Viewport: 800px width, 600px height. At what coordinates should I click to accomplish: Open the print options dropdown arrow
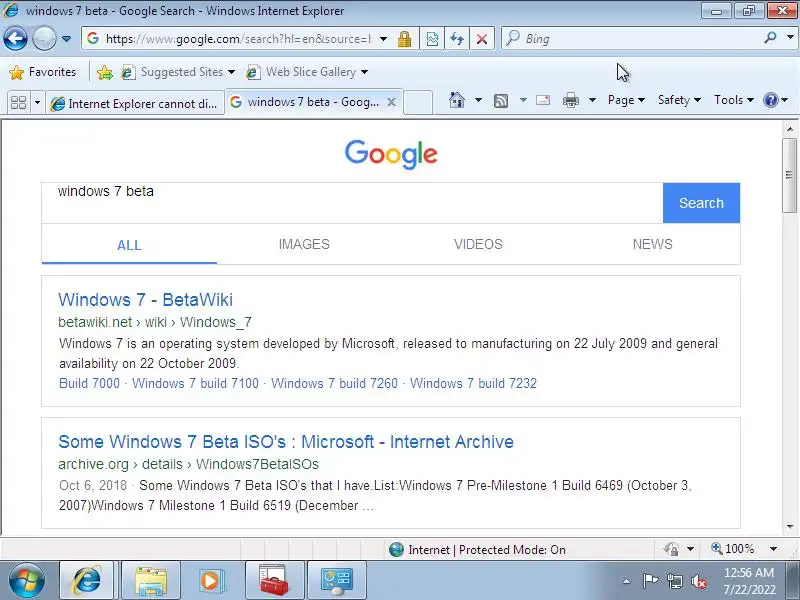pyautogui.click(x=592, y=100)
